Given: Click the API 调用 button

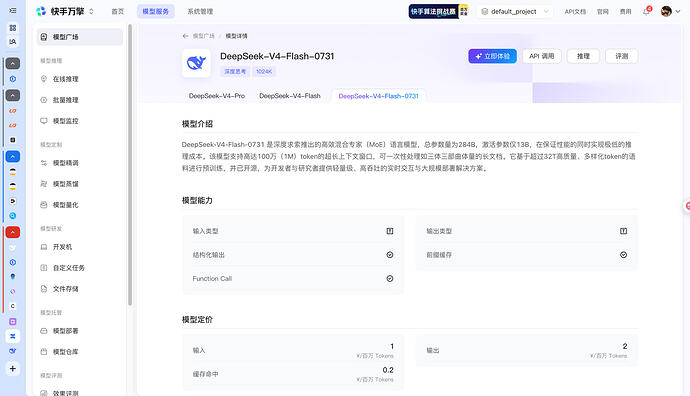Looking at the screenshot, I should pos(542,56).
